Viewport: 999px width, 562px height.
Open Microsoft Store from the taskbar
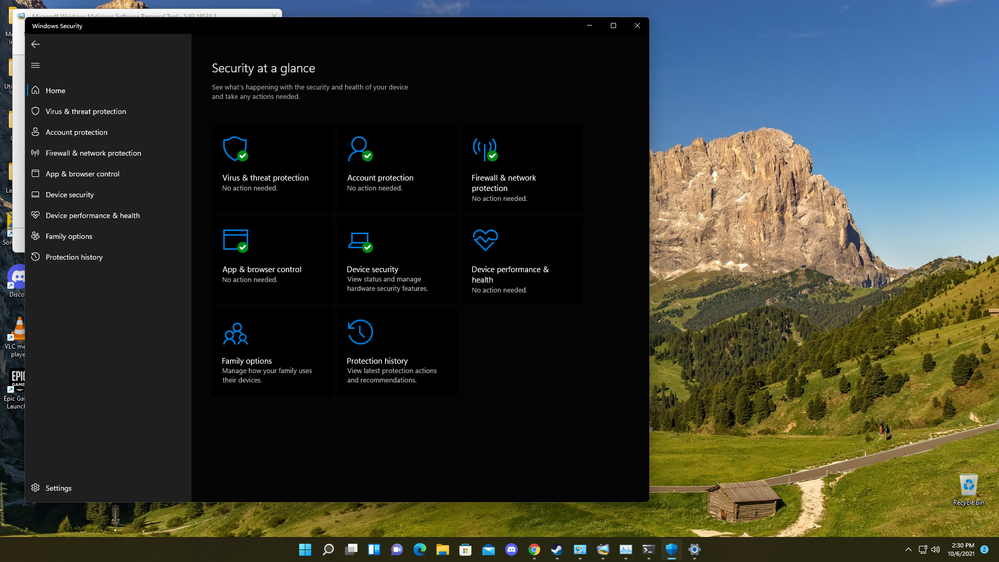coord(466,549)
